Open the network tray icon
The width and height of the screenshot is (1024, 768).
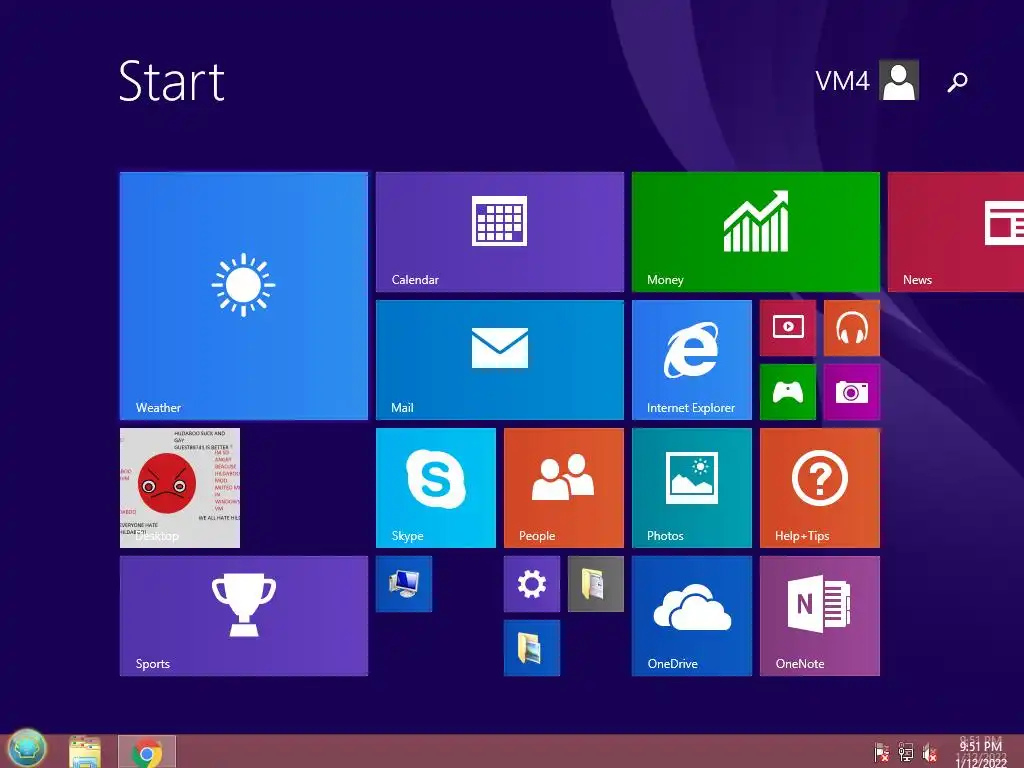coord(906,752)
